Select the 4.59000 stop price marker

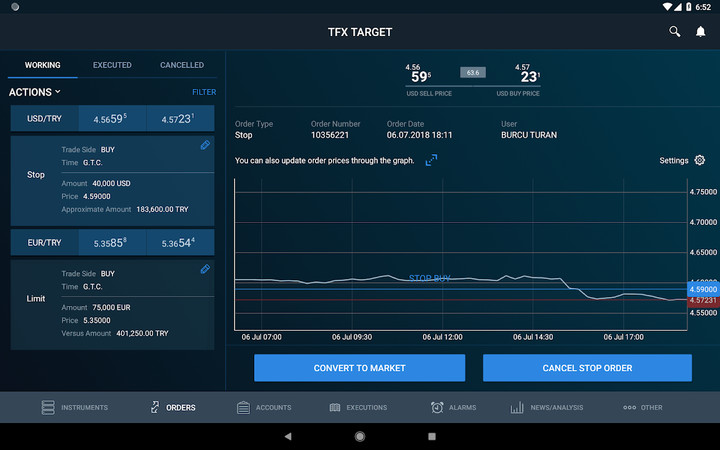[703, 289]
